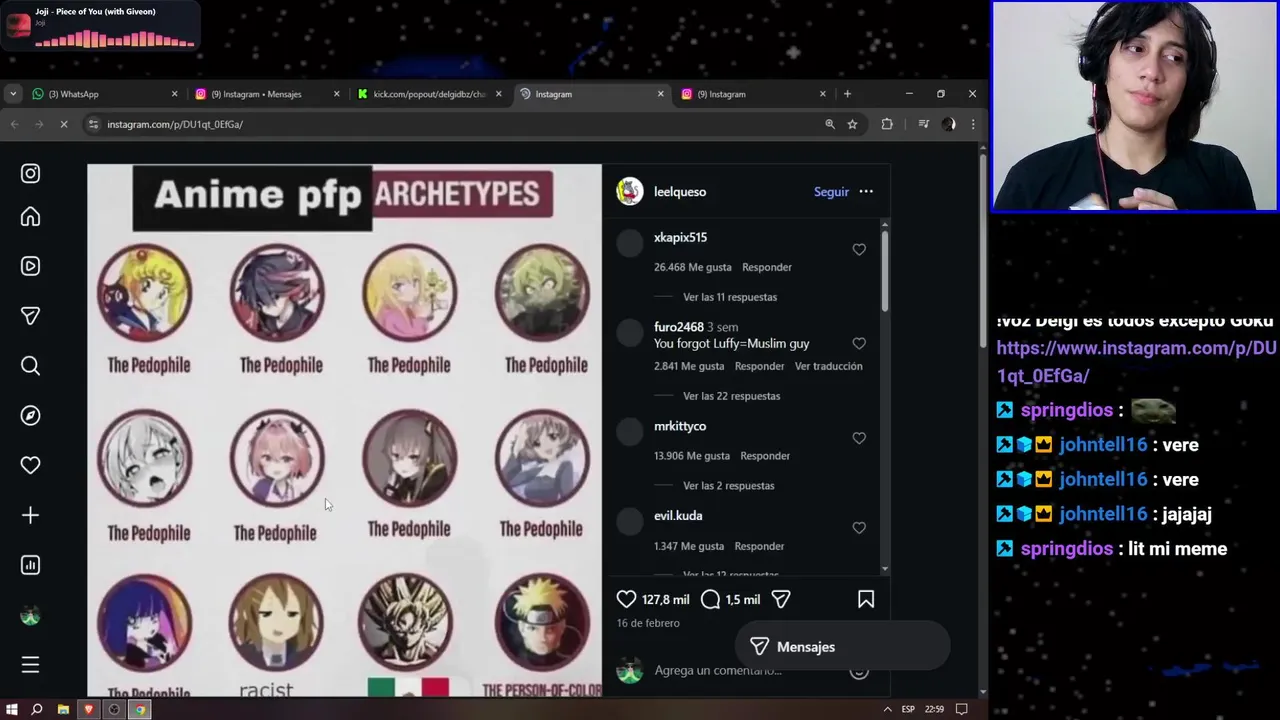Open the floating Mensajes button
The image size is (1280, 720).
[x=842, y=647]
